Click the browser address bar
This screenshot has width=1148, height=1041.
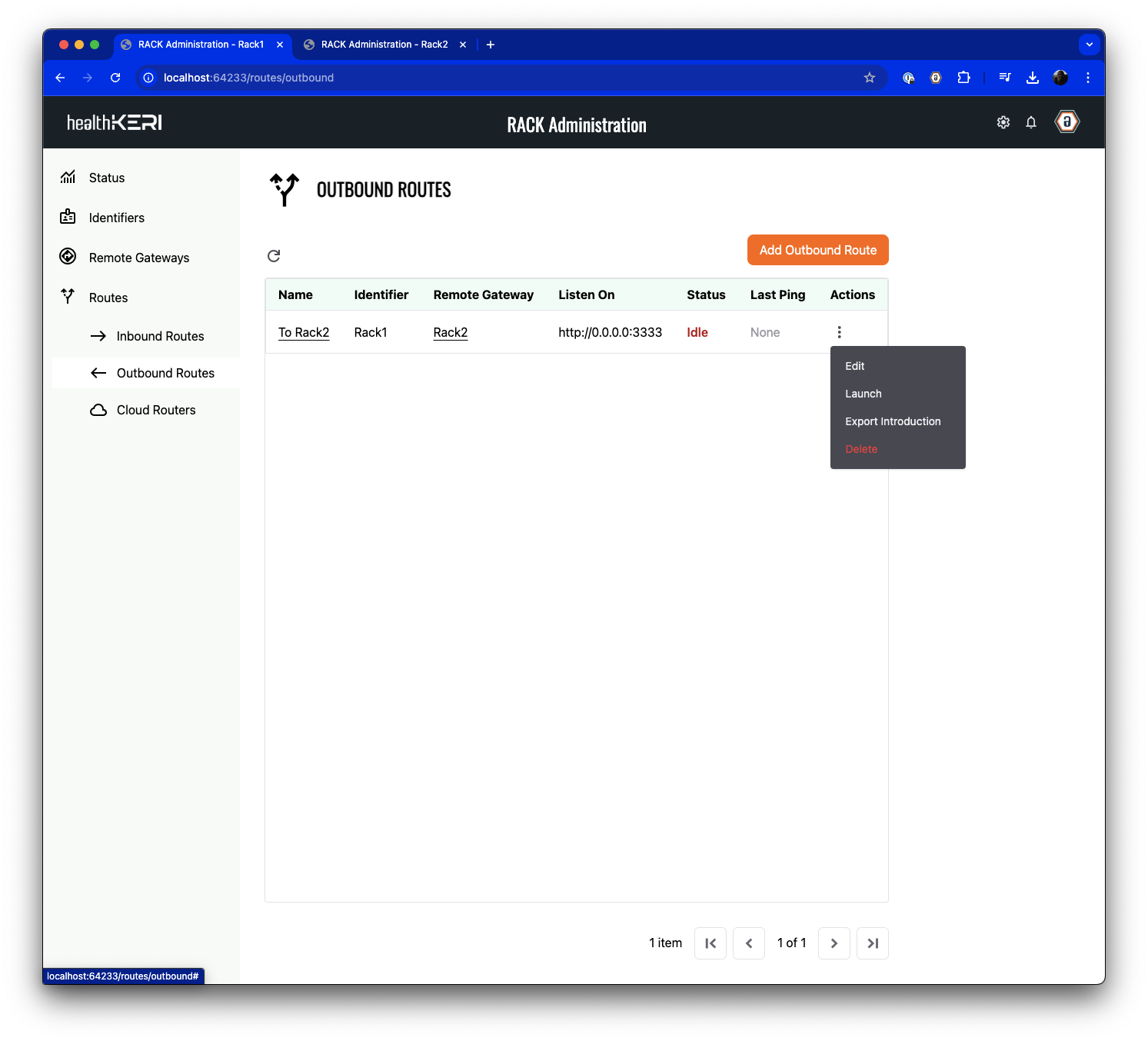pyautogui.click(x=248, y=78)
